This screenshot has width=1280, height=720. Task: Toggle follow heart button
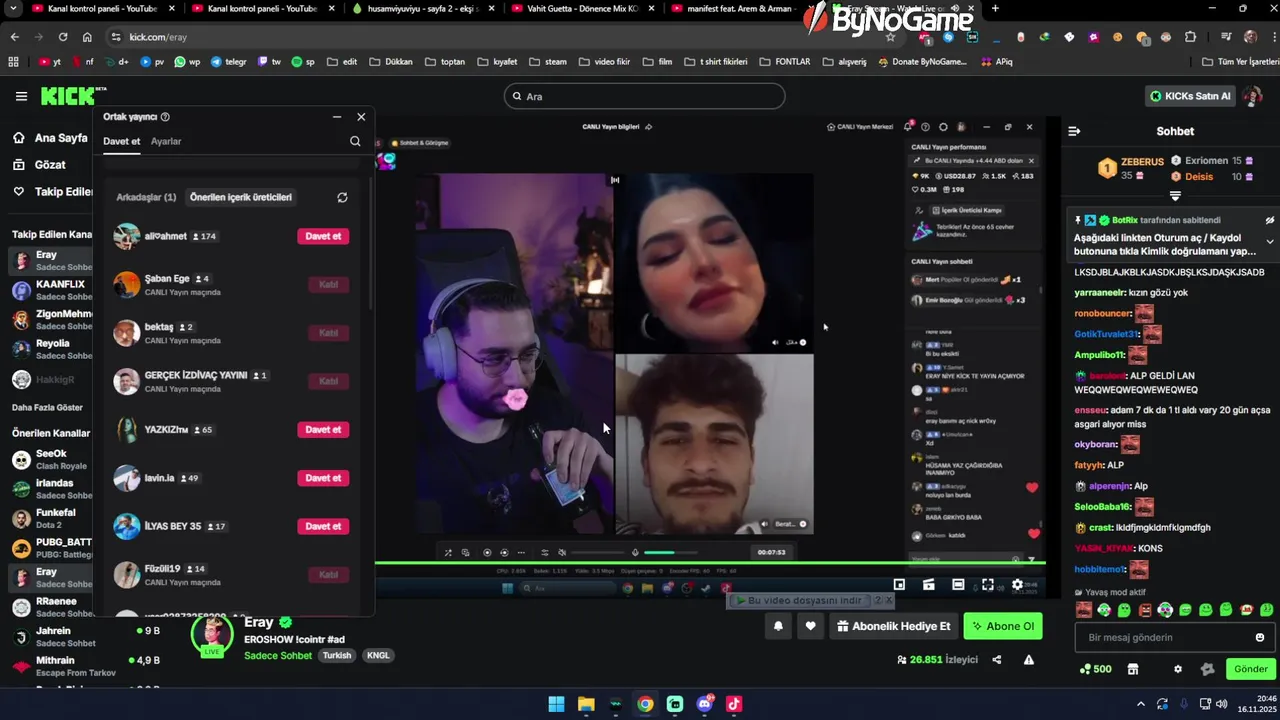810,626
